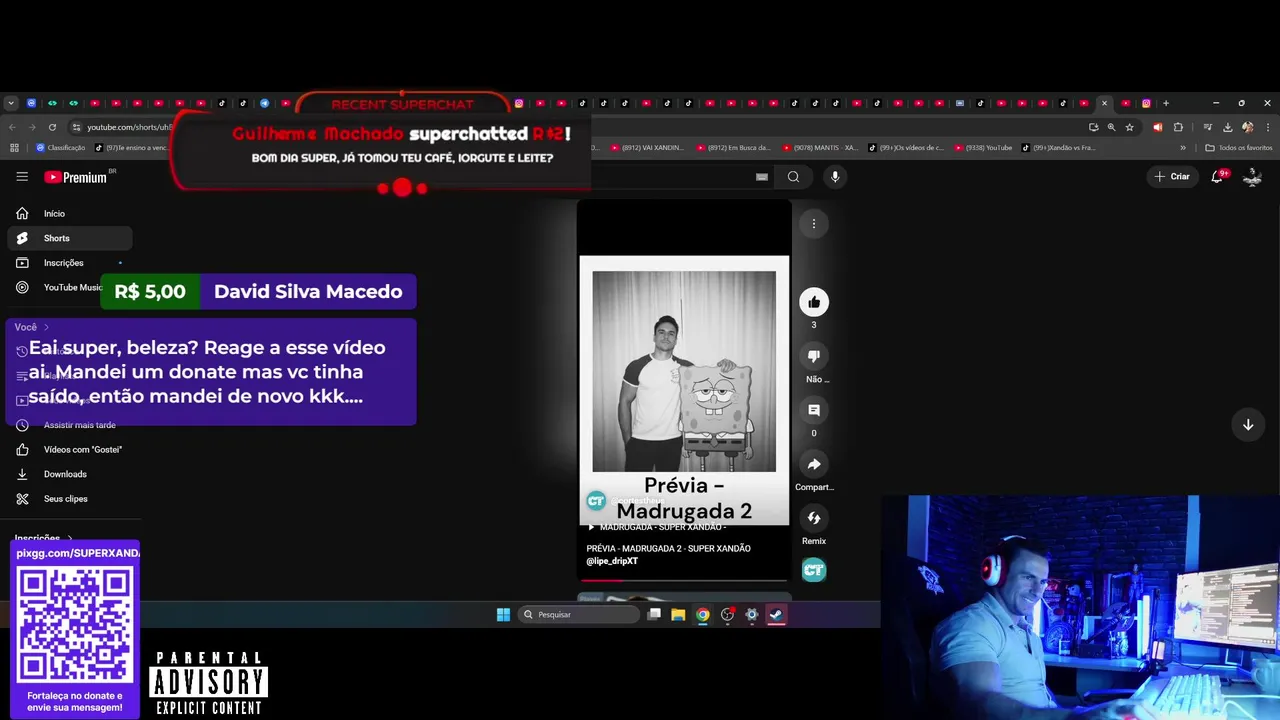Open File Explorer from the taskbar
The image size is (1280, 720).
tap(678, 615)
